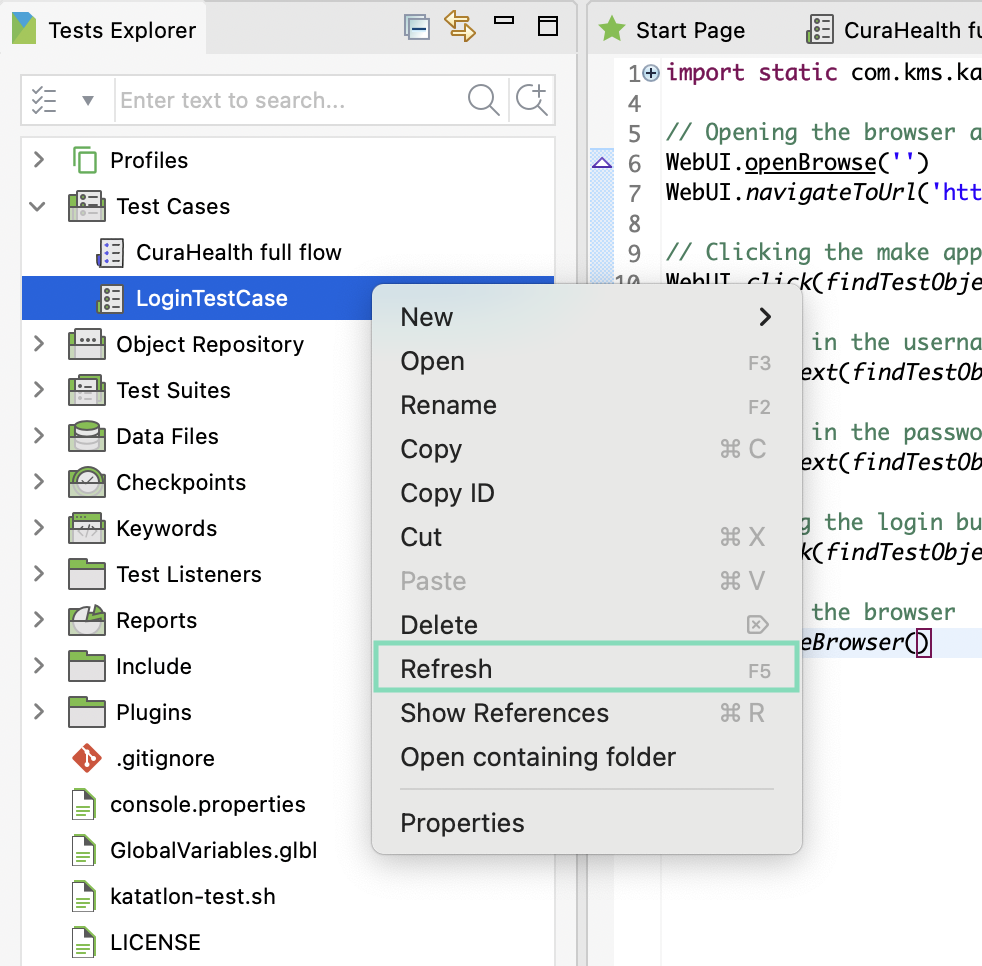Click the navigateToUrl code on line 7

coord(830,192)
